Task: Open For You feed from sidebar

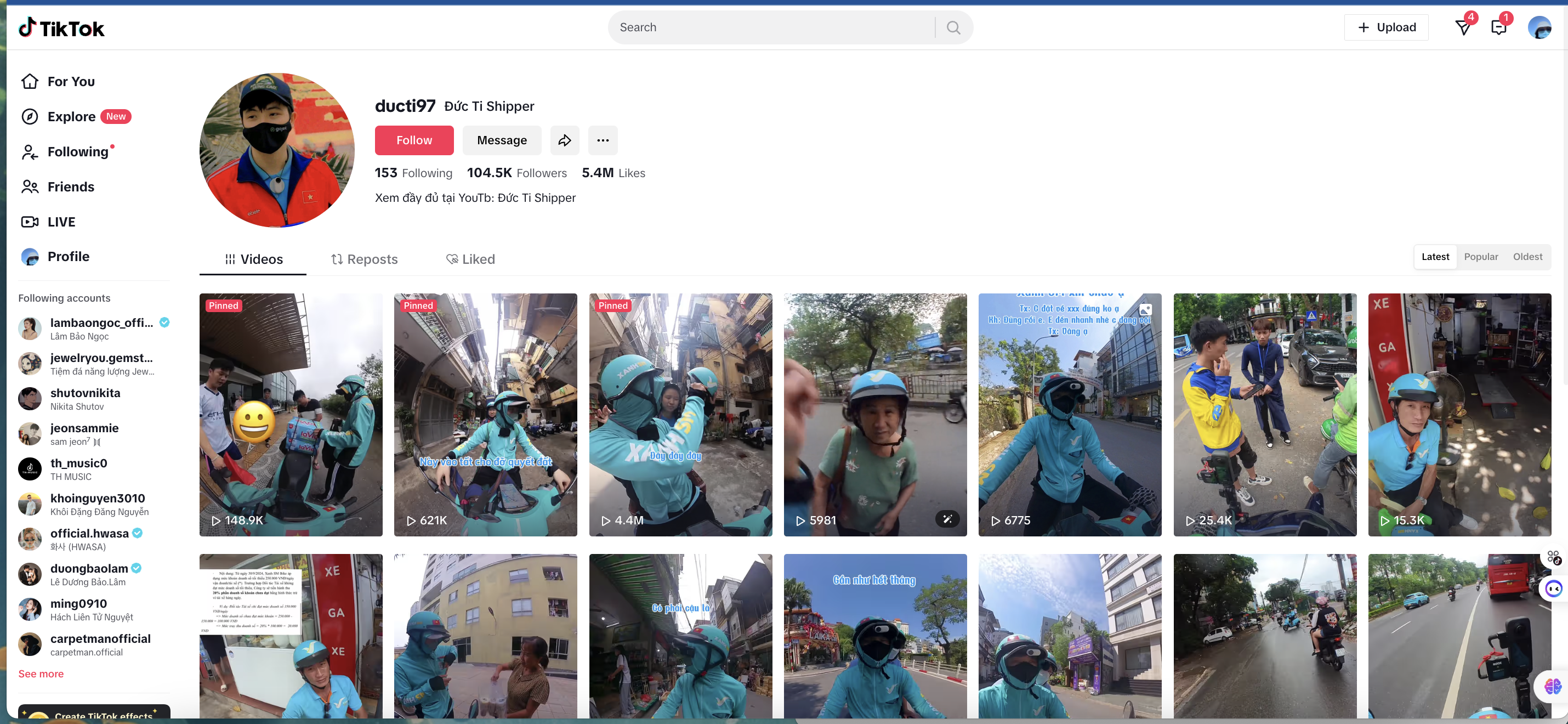Action: click(x=71, y=81)
